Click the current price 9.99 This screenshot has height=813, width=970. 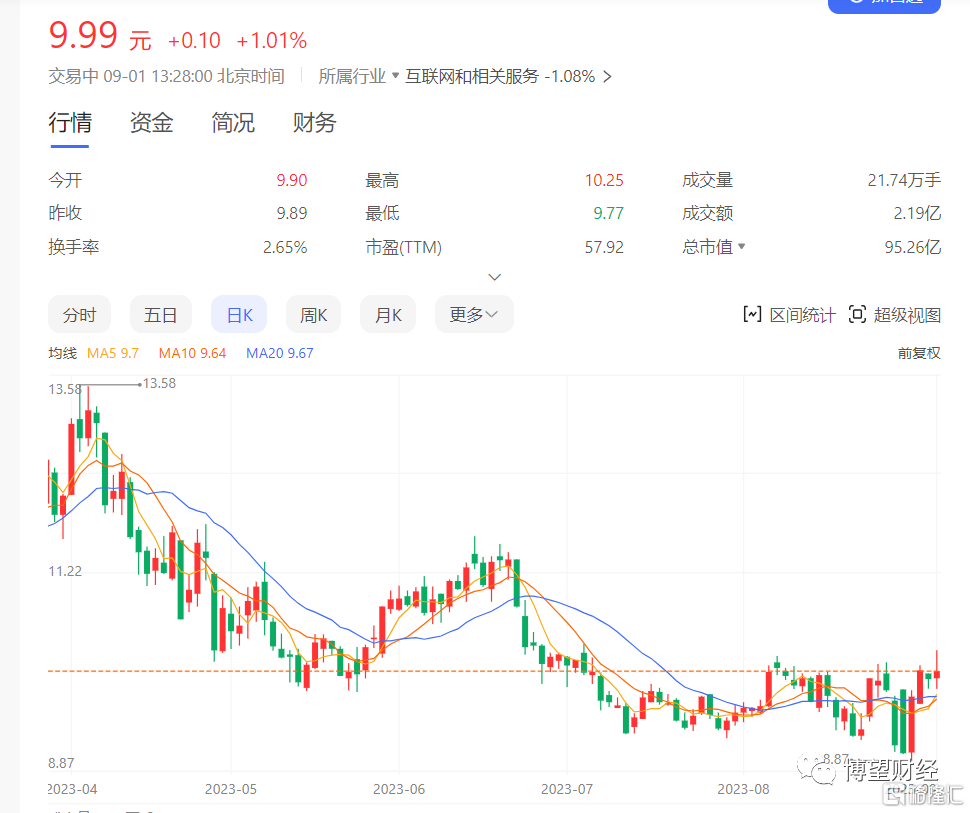83,35
